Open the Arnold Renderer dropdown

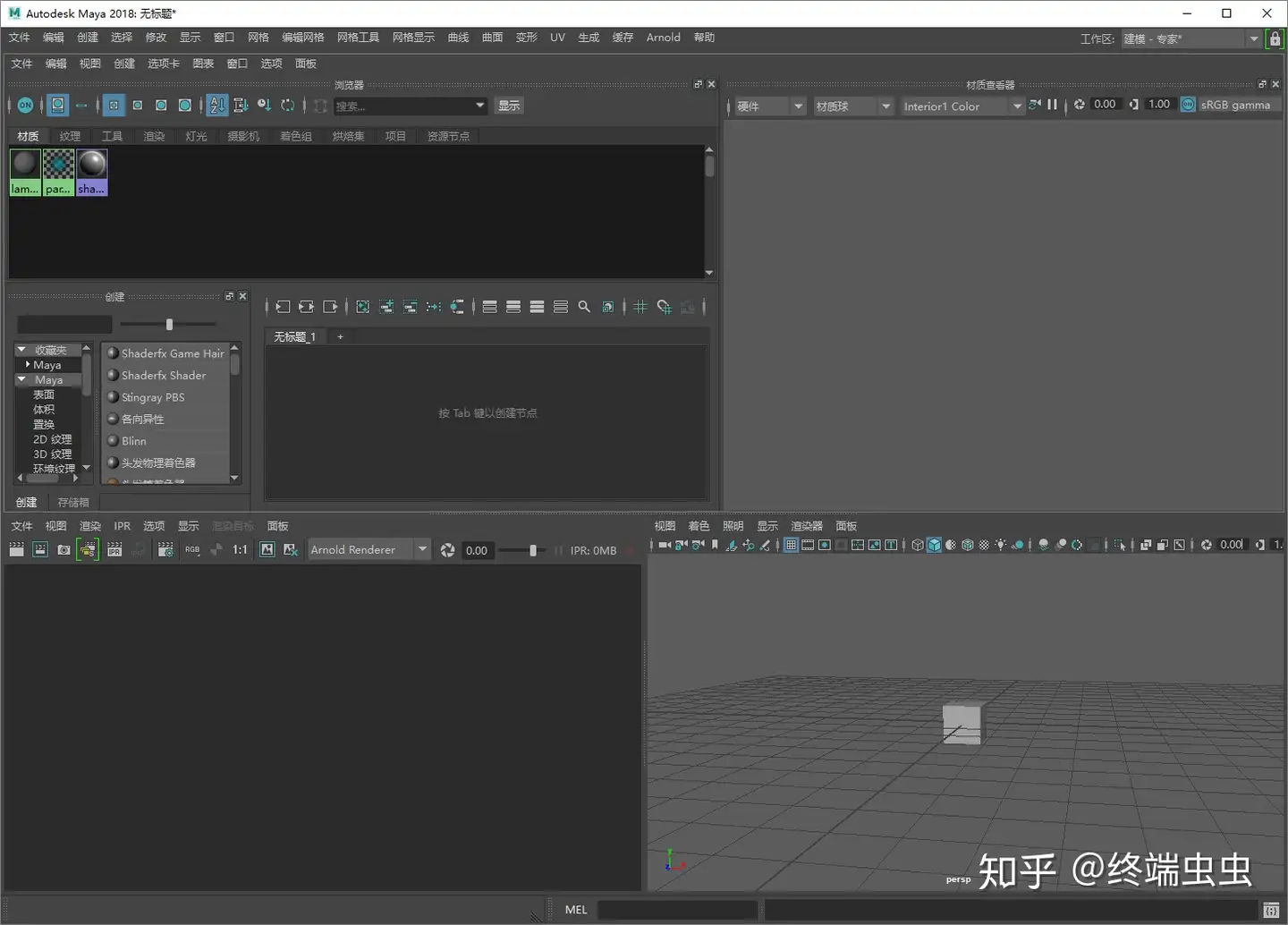[x=369, y=549]
